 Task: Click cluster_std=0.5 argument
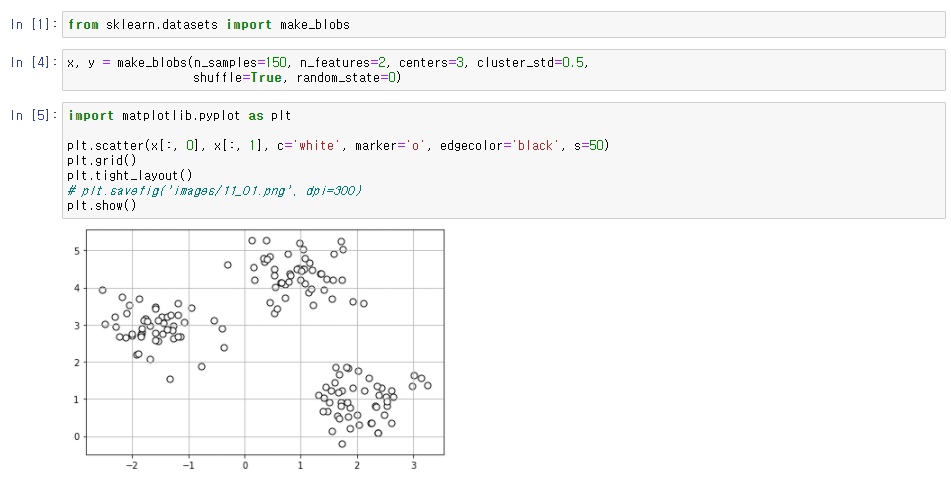(x=531, y=63)
